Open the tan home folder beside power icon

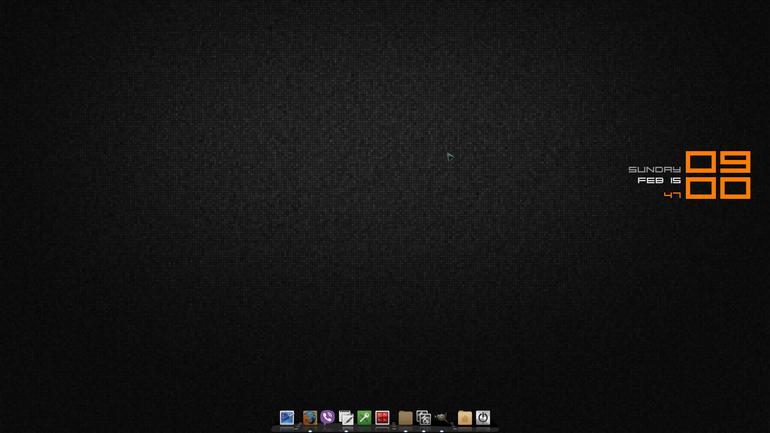coord(465,418)
